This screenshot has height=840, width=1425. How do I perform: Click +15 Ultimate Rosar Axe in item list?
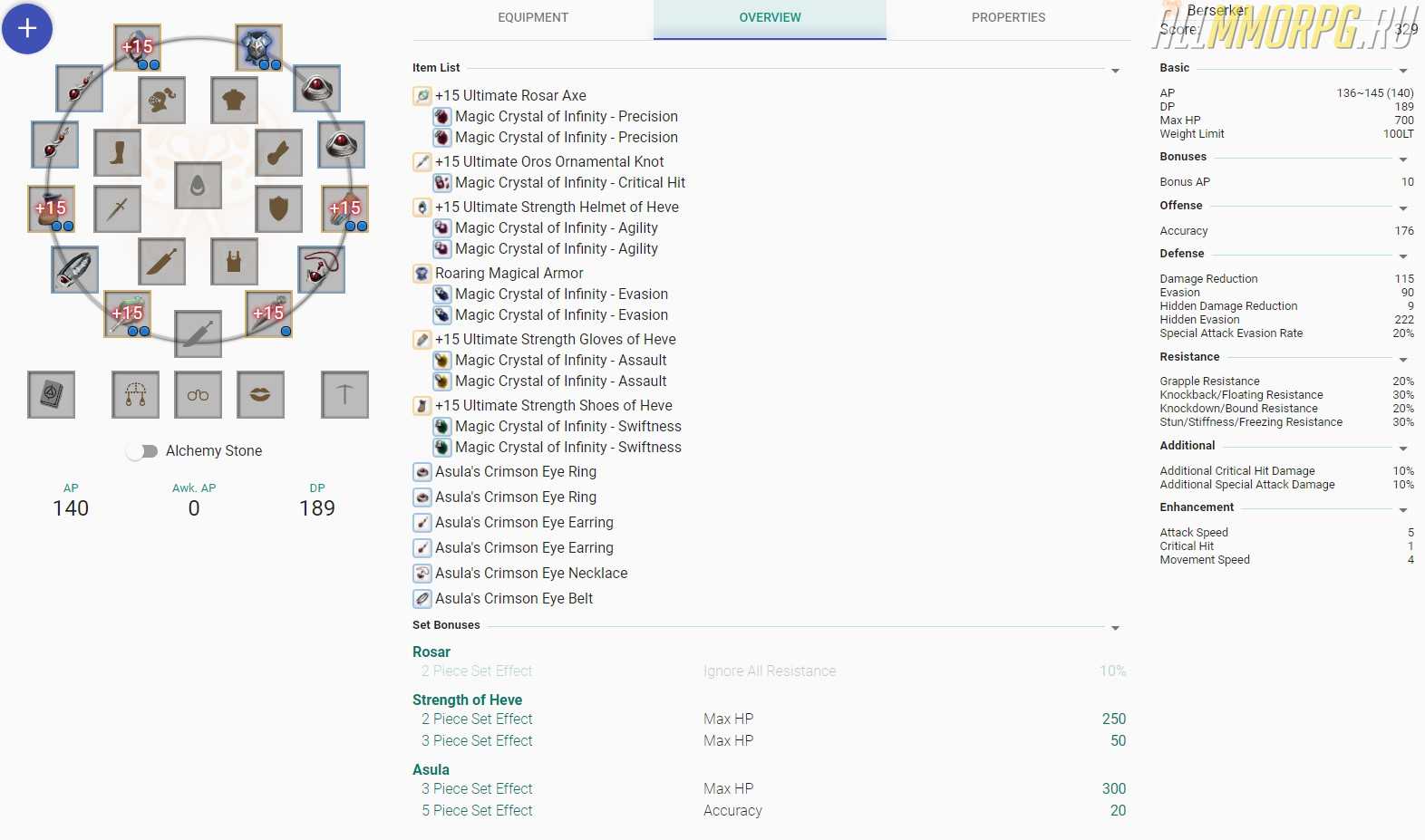click(x=510, y=96)
